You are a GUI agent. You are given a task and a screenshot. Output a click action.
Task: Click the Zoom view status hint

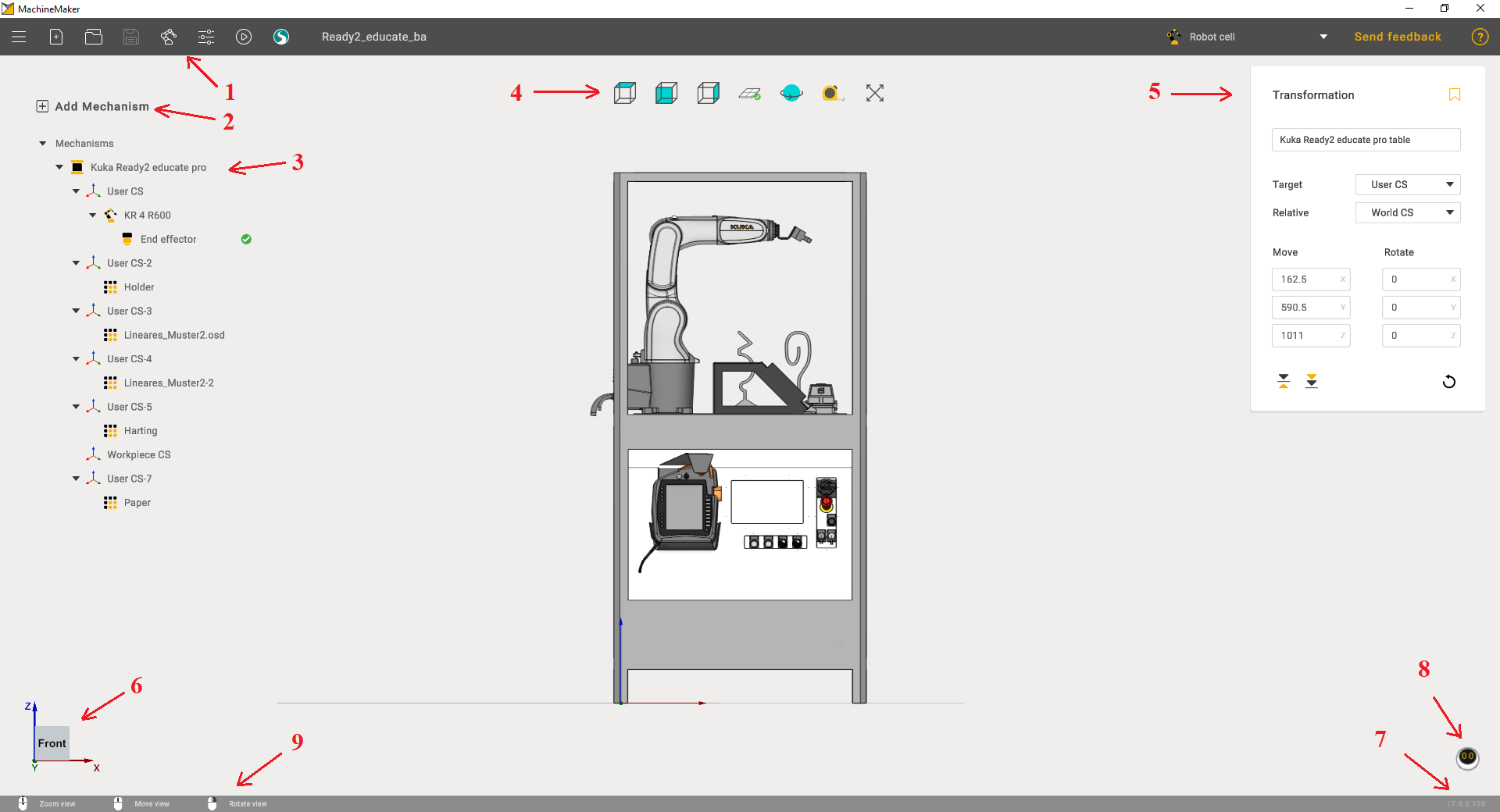pyautogui.click(x=57, y=803)
